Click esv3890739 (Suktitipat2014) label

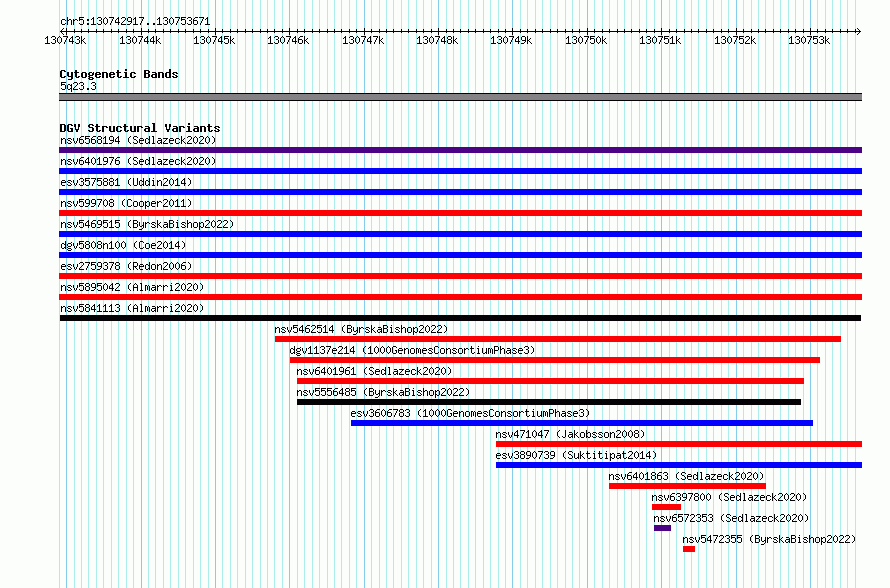(576, 455)
